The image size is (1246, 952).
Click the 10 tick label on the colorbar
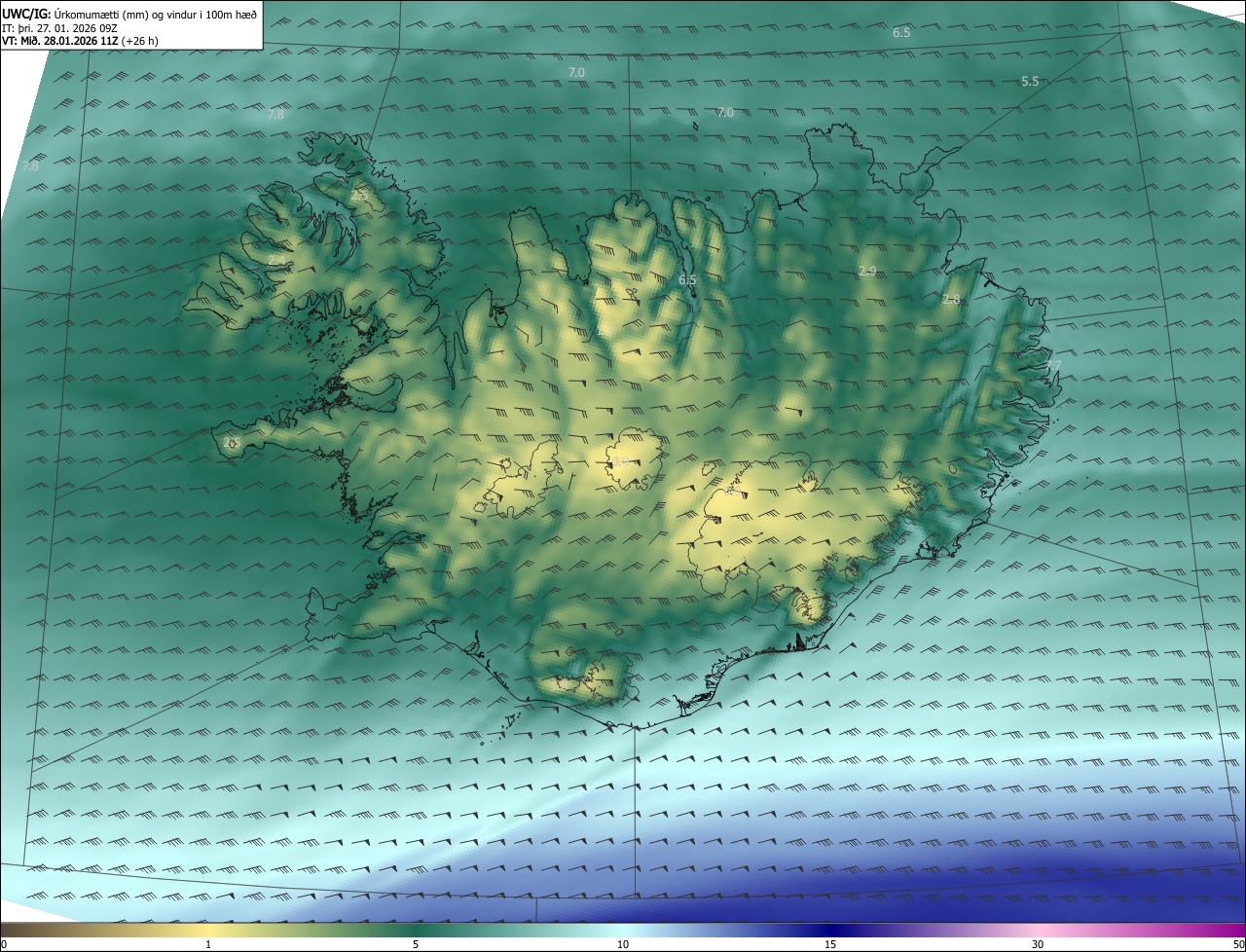623,944
